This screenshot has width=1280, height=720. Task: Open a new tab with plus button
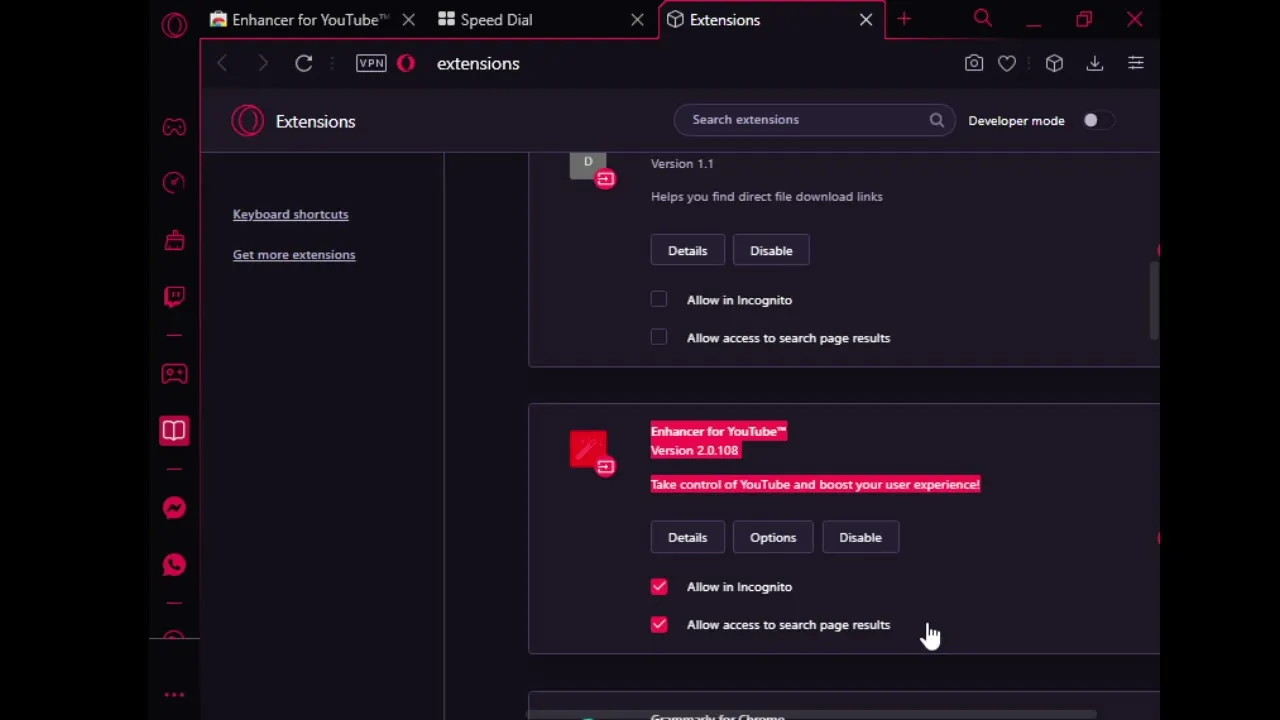coord(904,19)
